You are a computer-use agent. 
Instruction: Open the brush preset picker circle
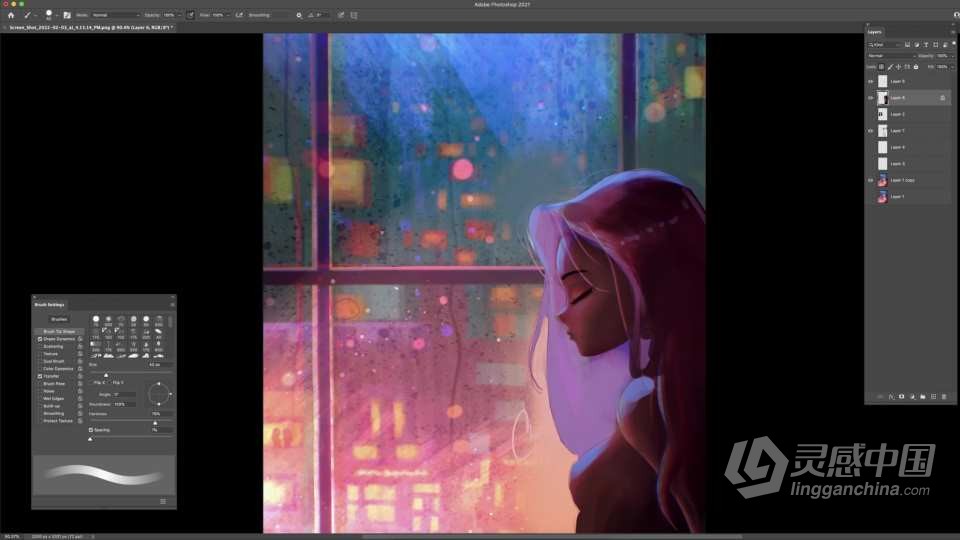49,15
